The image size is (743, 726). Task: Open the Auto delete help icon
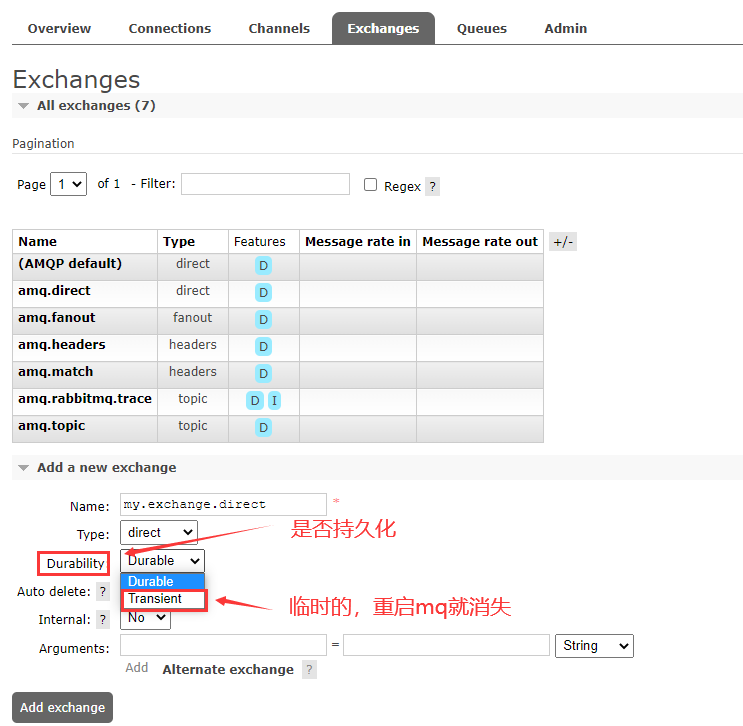103,591
